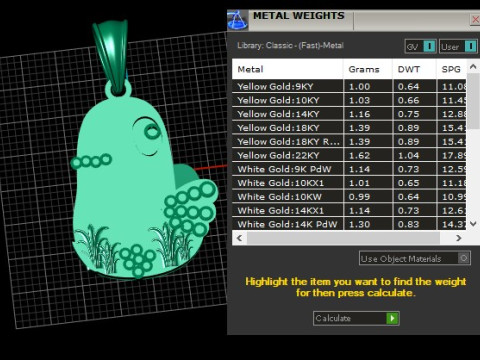Click the 0.75 DWT value for 14KY
The image size is (480, 360).
click(x=408, y=114)
